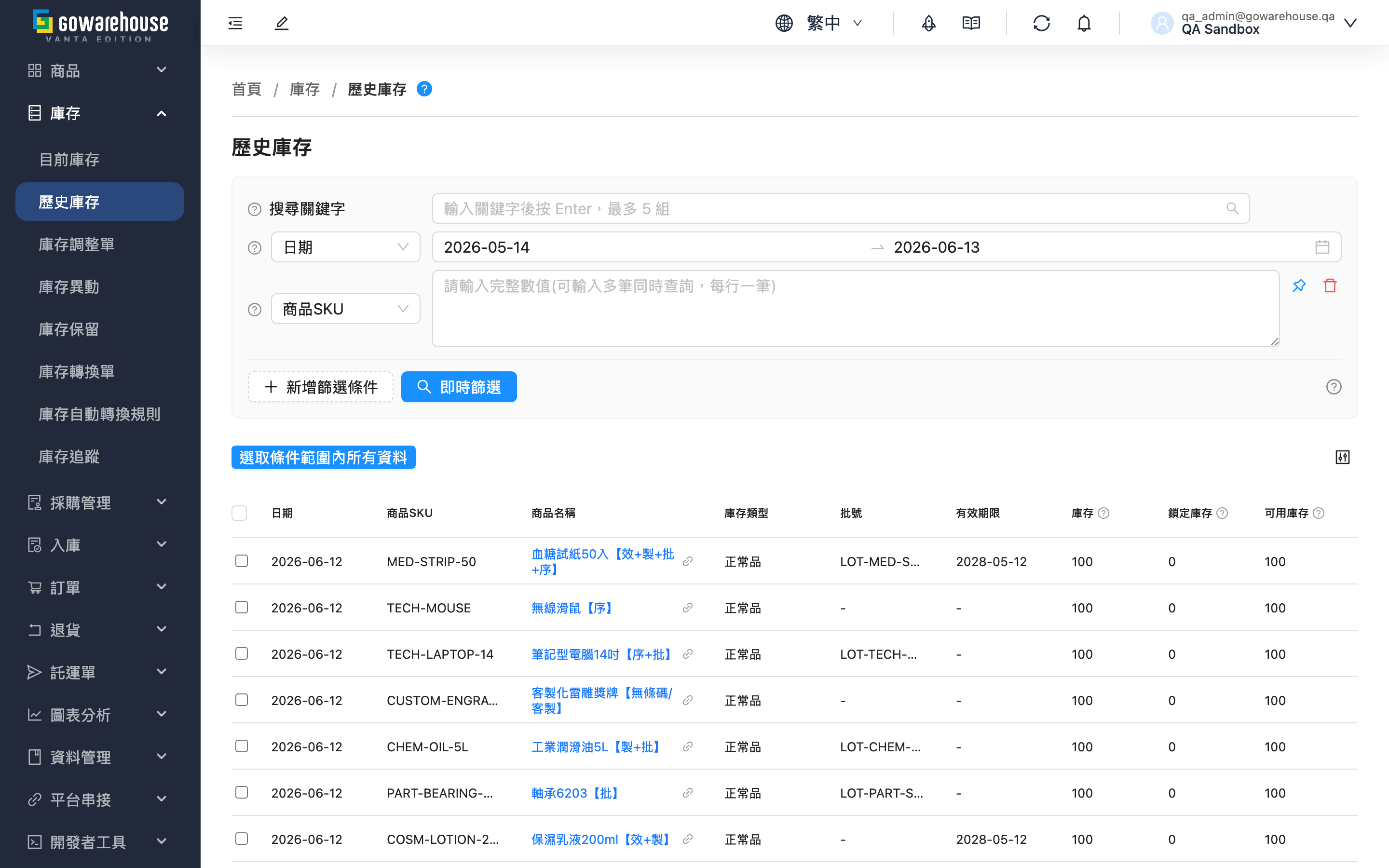
Task: Click the rocket icon in the top bar
Action: pos(929,23)
